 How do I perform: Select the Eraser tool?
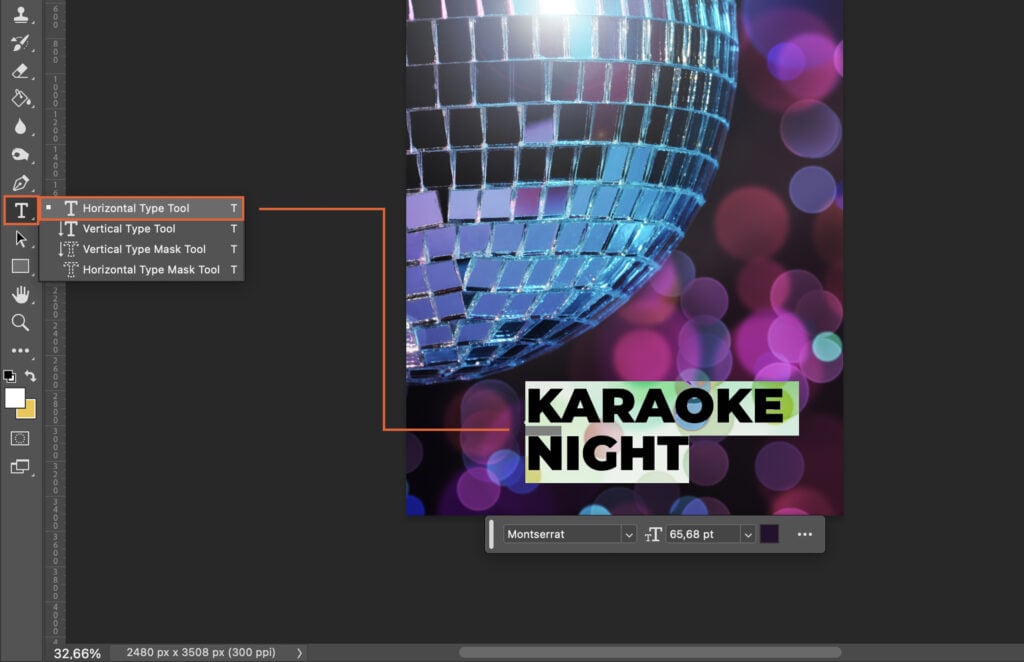coord(20,72)
